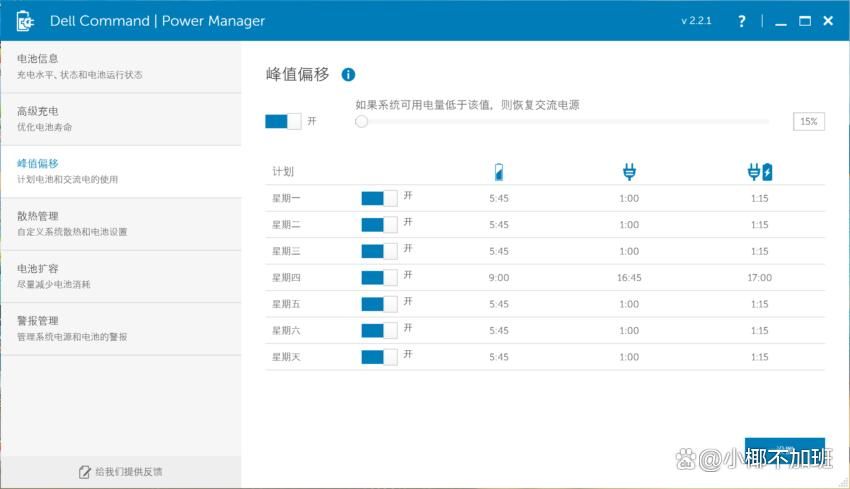This screenshot has height=489, width=850.
Task: Click the AC restore threshold slider handle
Action: [x=362, y=121]
